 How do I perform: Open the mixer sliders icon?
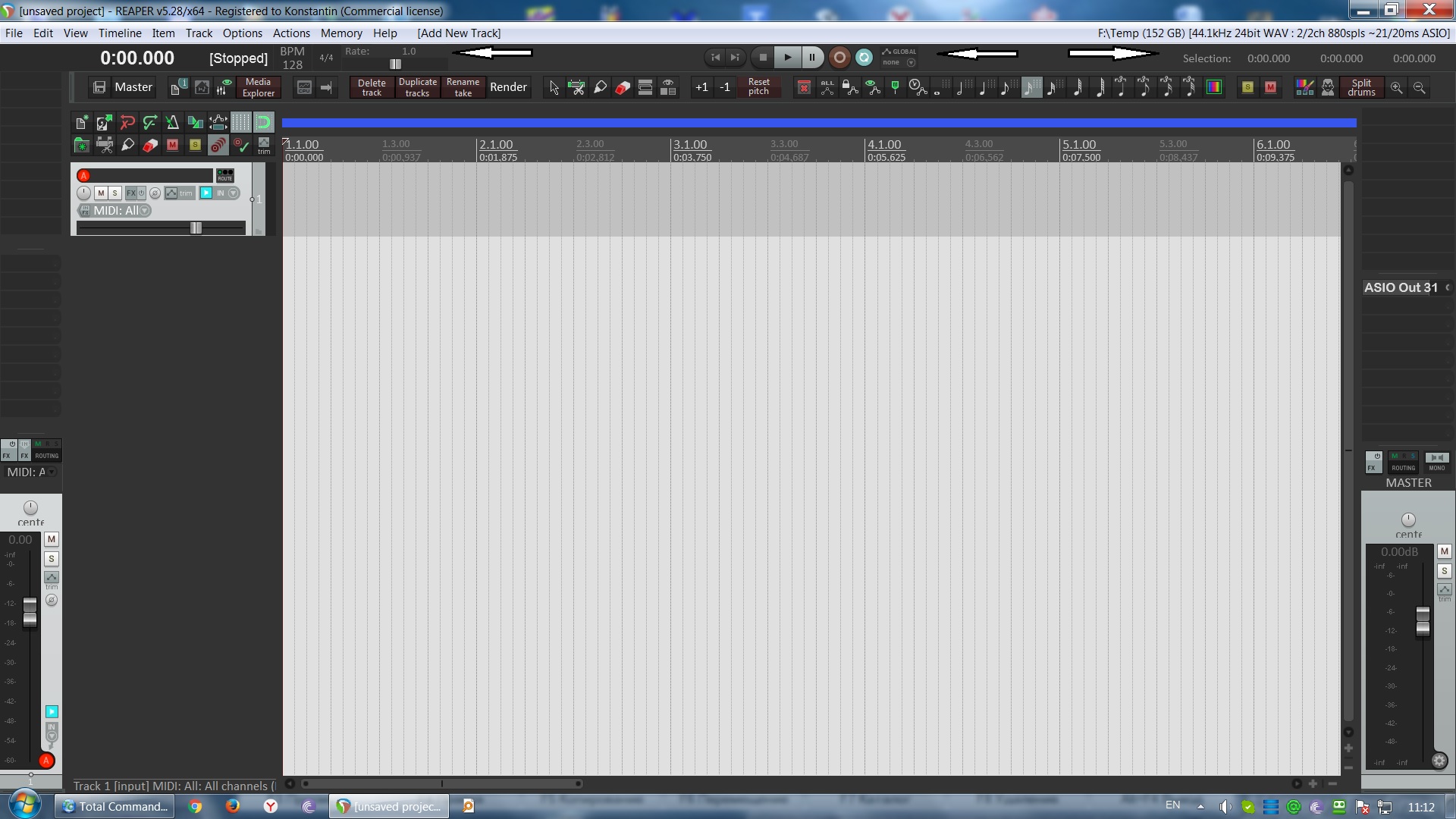222,88
